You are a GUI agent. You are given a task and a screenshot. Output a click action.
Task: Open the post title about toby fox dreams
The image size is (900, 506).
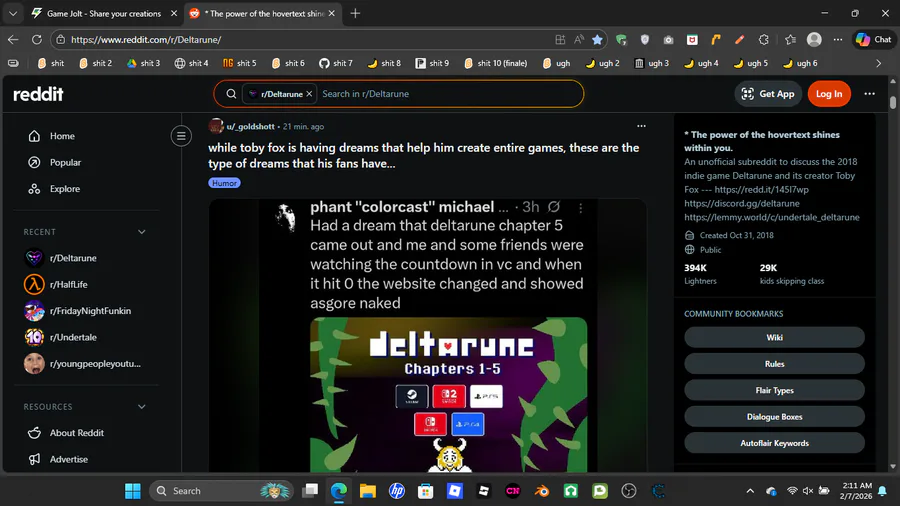424,155
